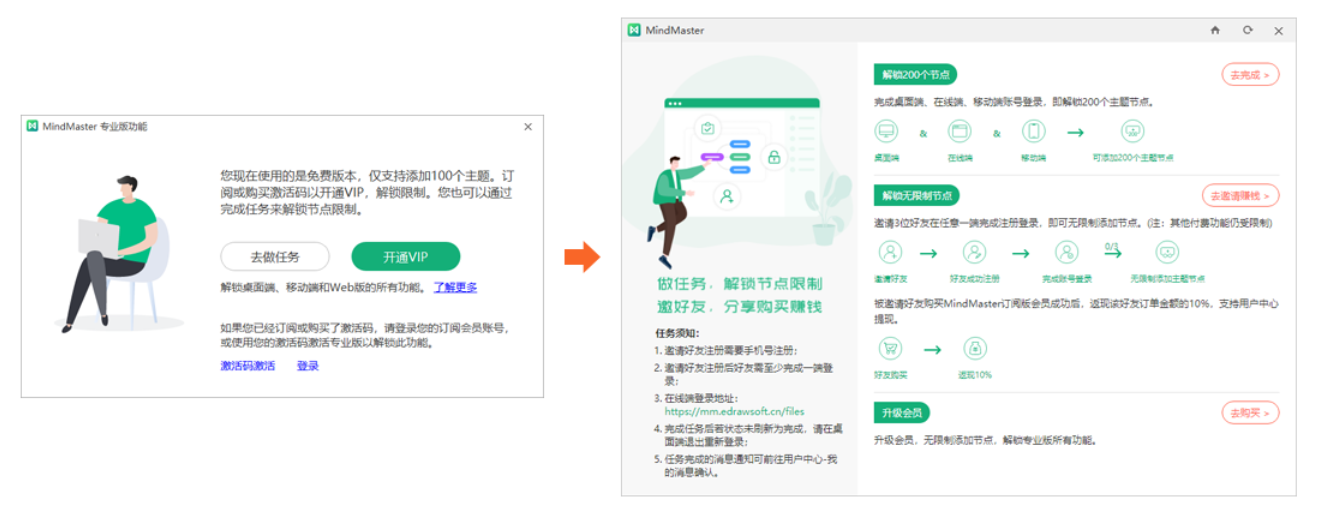The image size is (1318, 519).
Task: Click the 去做任务 button in the dialog
Action: point(275,257)
